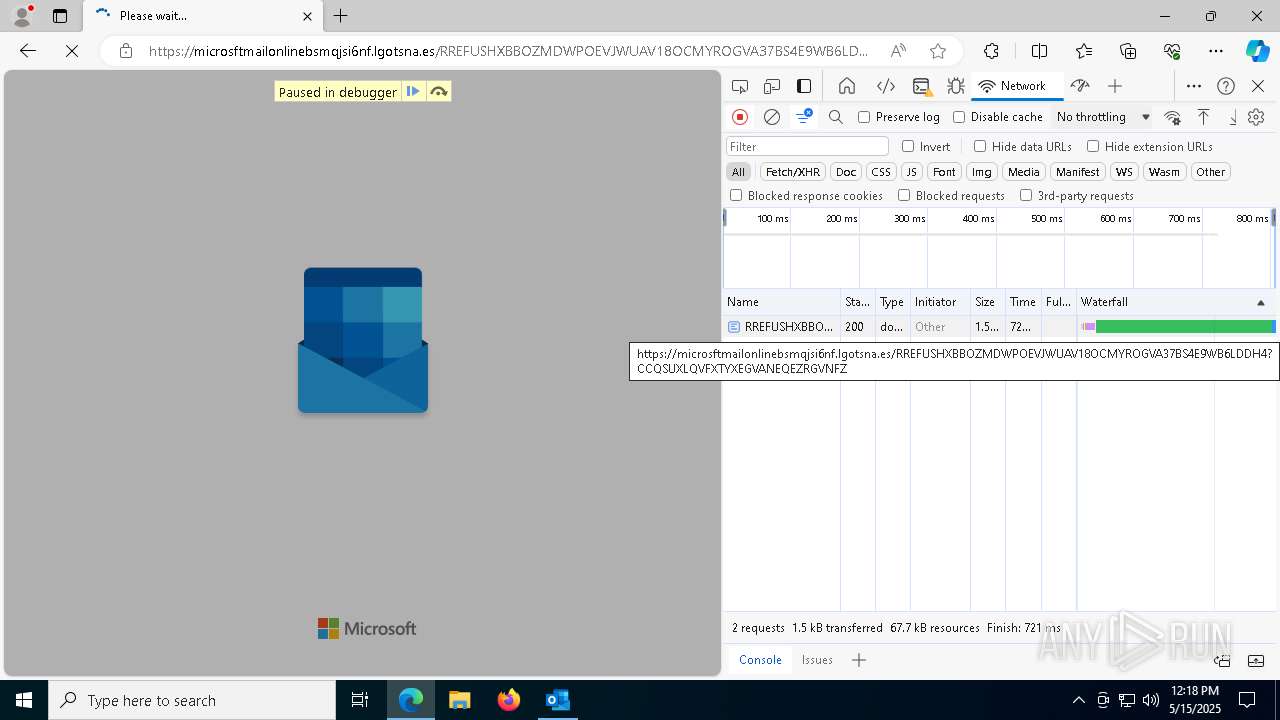Filter requests by Media type
This screenshot has width=1280, height=720.
coord(1023,172)
